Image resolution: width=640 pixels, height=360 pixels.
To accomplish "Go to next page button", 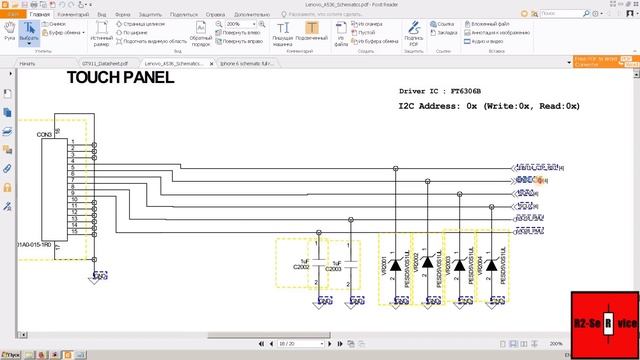I will (x=330, y=344).
